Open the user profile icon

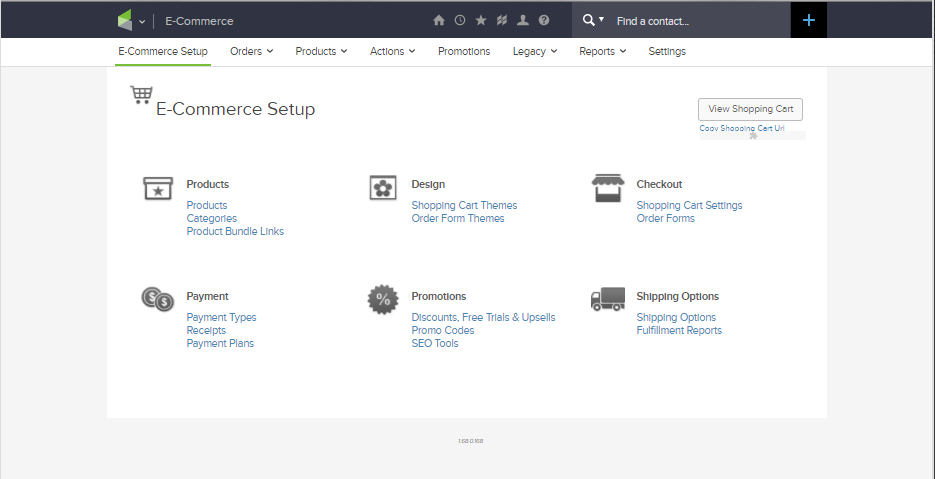coord(523,20)
